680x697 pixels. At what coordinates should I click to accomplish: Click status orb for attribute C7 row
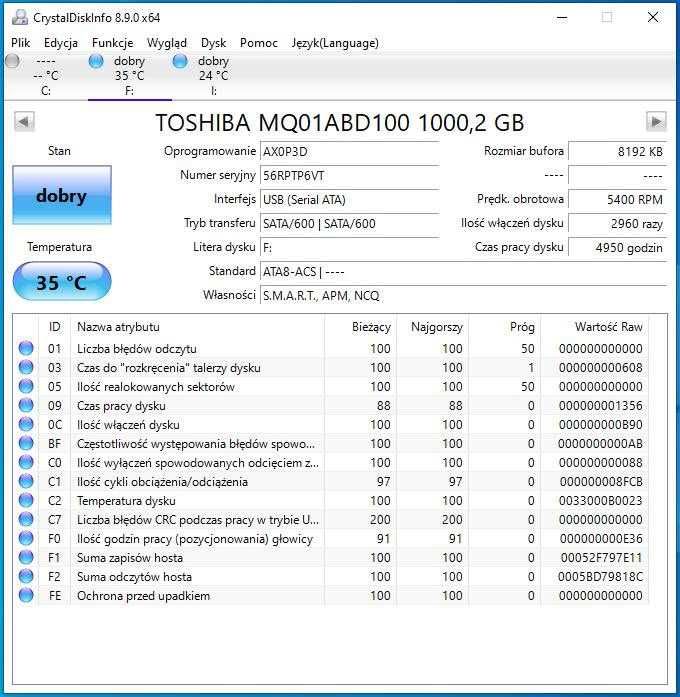(x=26, y=519)
